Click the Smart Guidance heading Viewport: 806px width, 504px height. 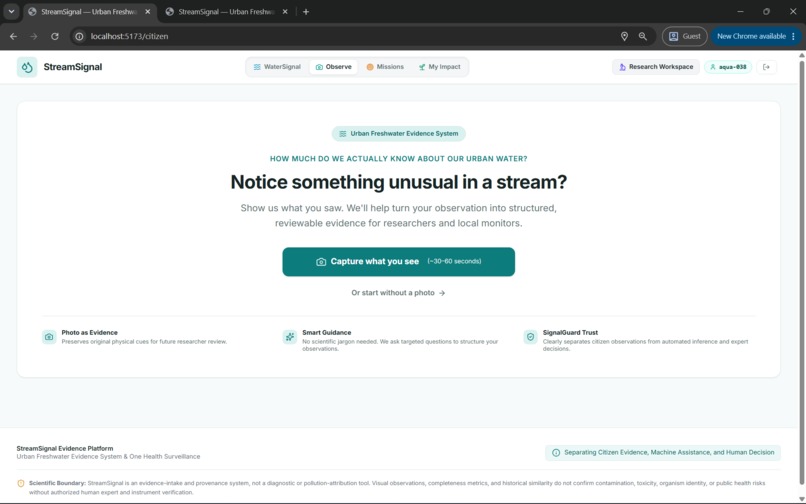(326, 333)
